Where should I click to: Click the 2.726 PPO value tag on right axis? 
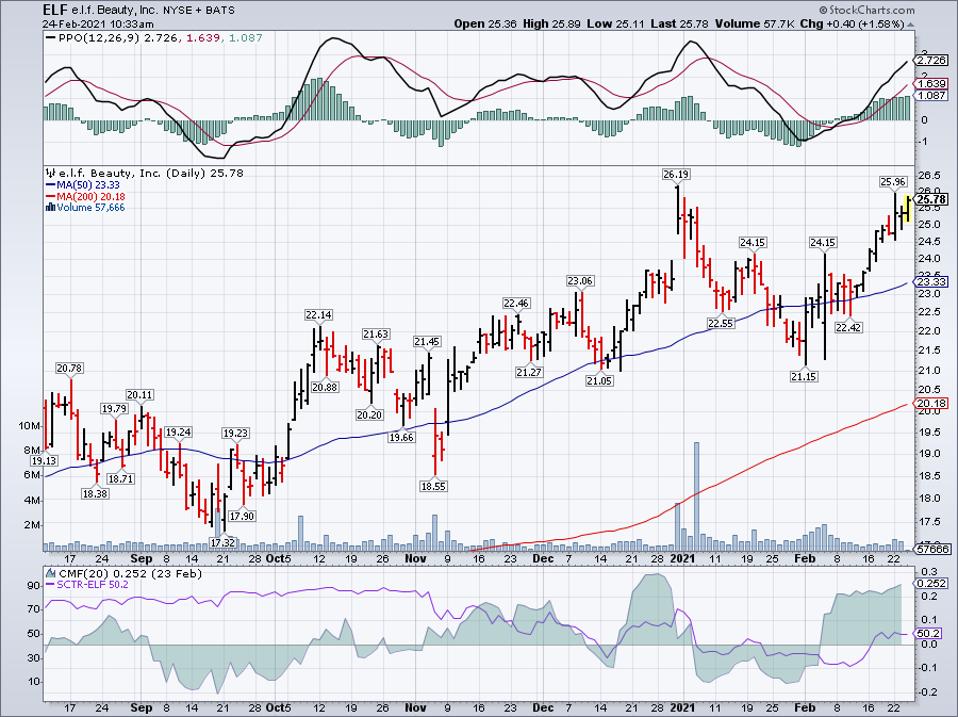tap(931, 60)
